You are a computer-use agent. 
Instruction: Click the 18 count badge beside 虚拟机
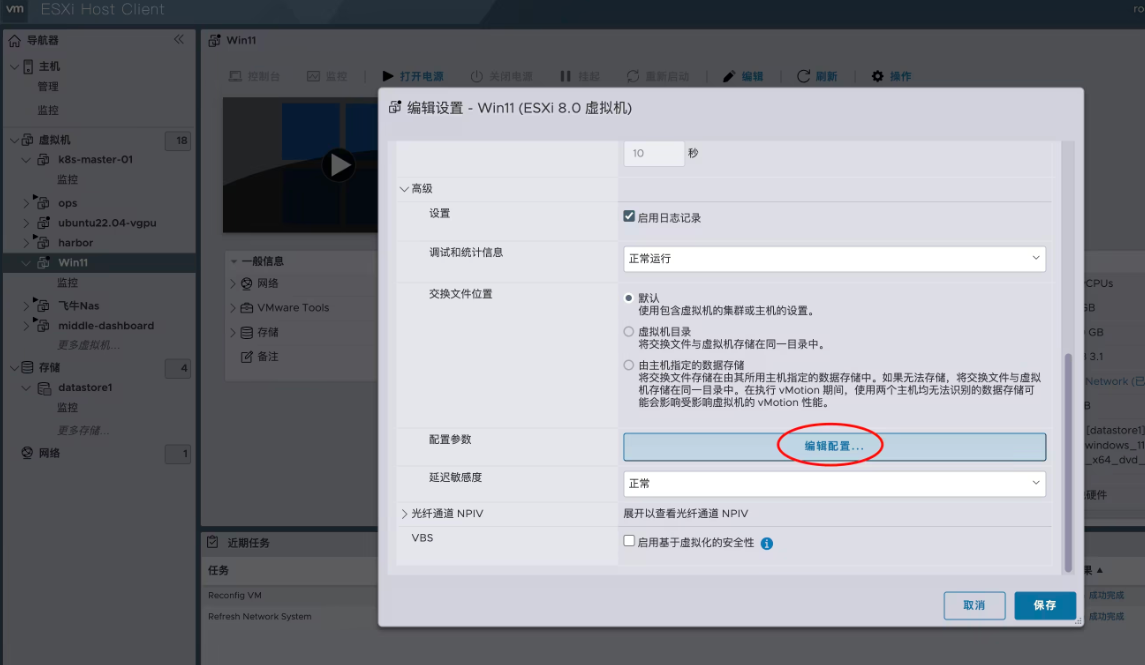178,140
